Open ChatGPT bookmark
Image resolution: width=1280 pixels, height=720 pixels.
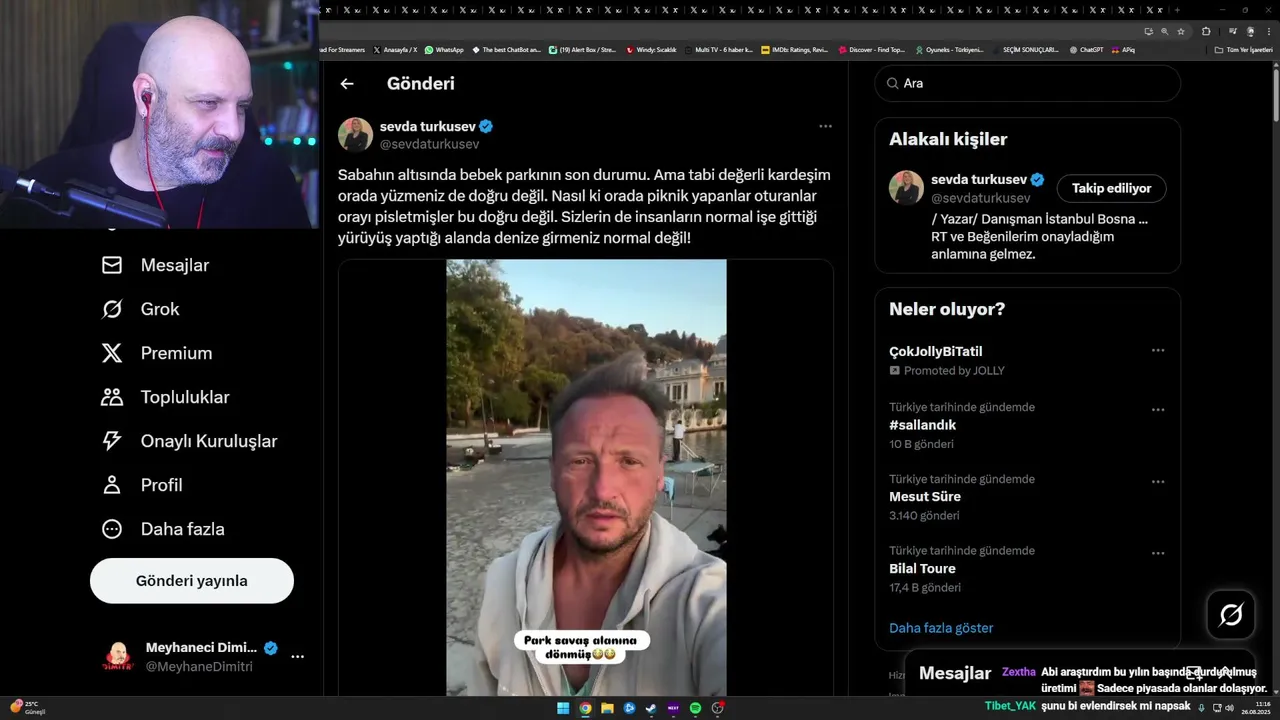click(1086, 50)
